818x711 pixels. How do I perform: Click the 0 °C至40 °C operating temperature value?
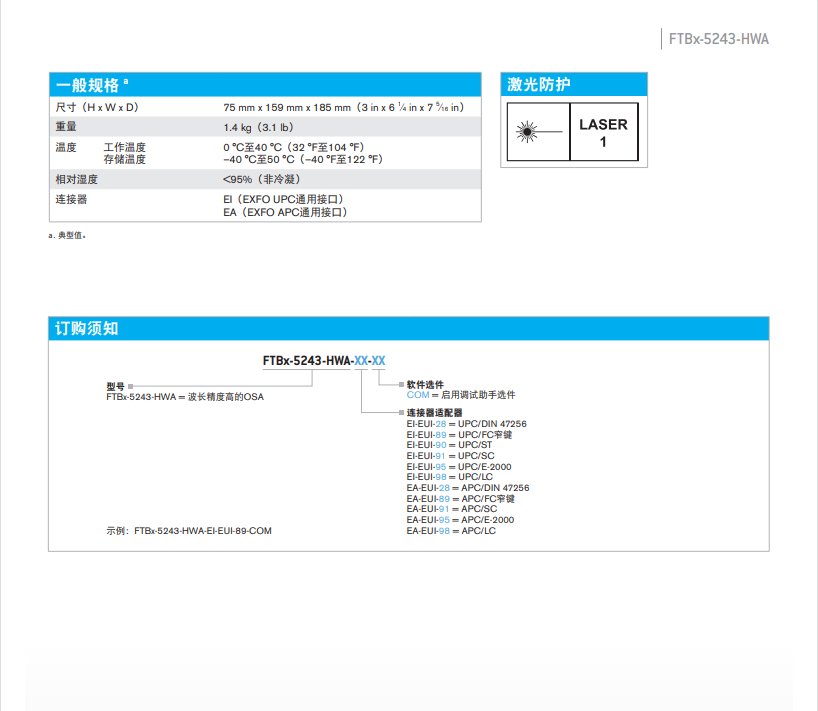point(294,147)
